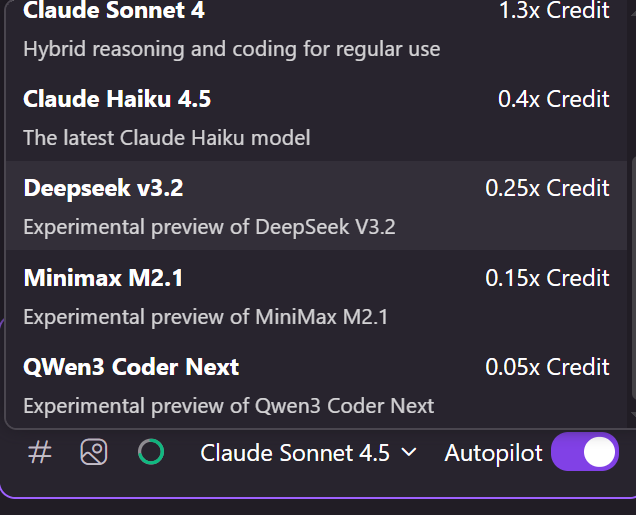The image size is (636, 515).
Task: Open the Claude Sonnet 4.5 model selector
Action: tap(295, 452)
